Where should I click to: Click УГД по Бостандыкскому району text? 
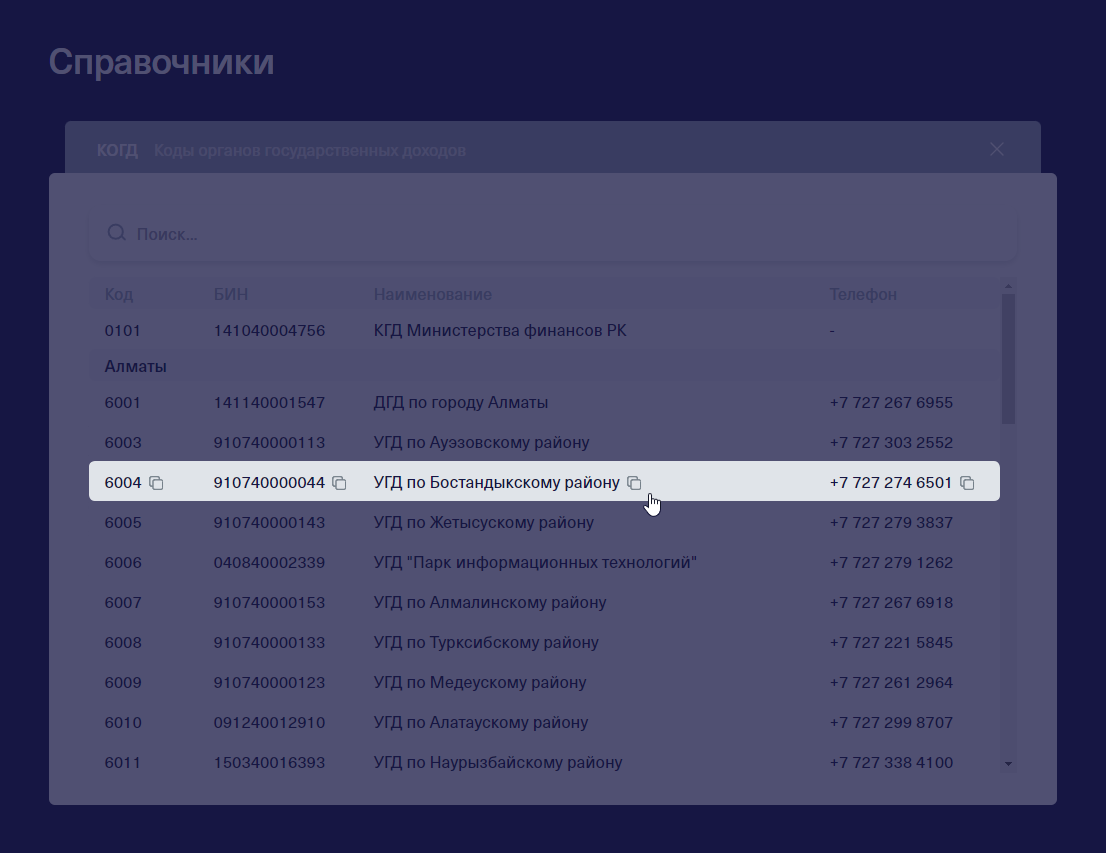497,483
